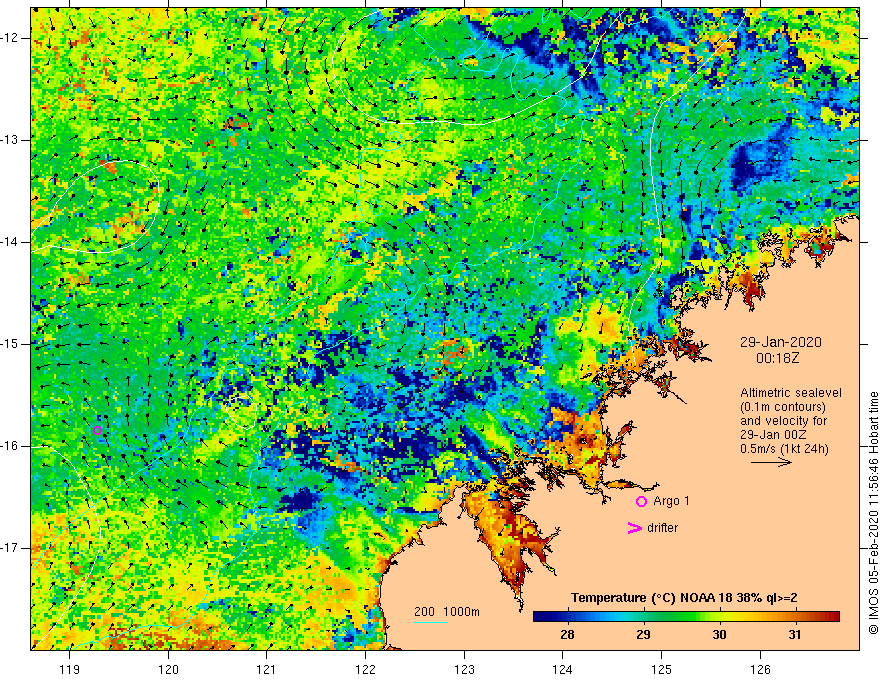Screen dimensions: 880x680
Task: Click the latitude axis label -14
Action: 10,242
